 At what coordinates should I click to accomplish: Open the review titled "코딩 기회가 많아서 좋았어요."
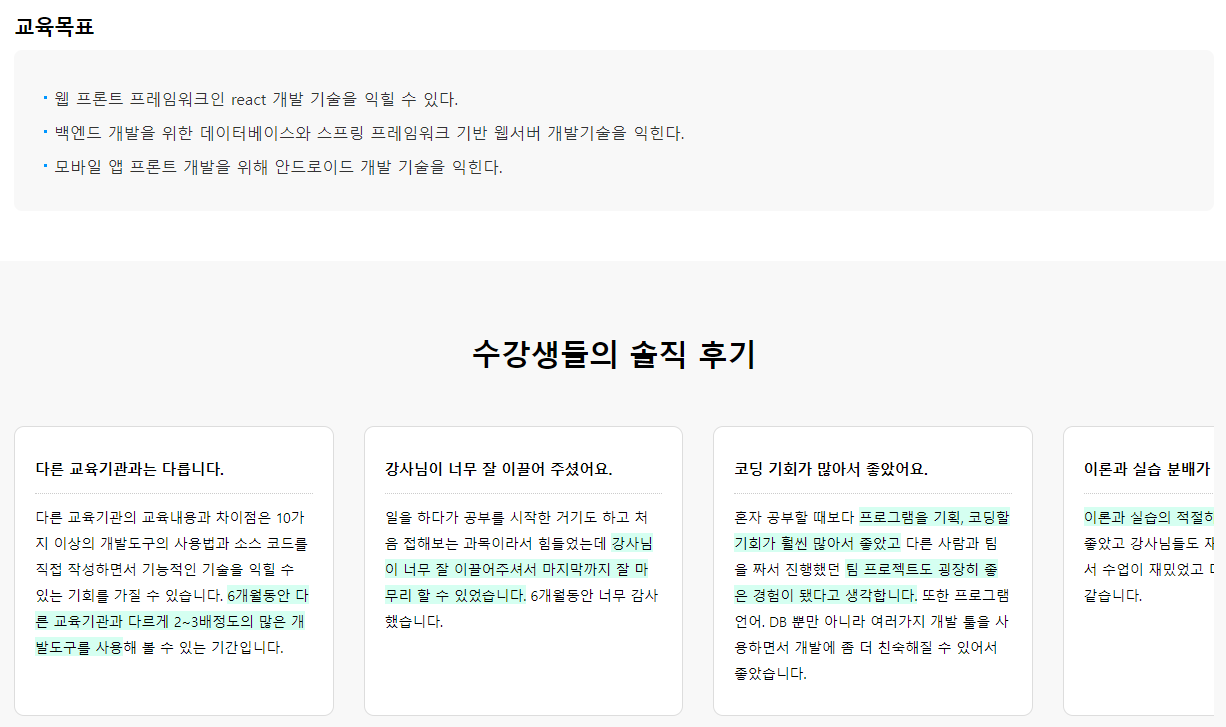coord(830,469)
